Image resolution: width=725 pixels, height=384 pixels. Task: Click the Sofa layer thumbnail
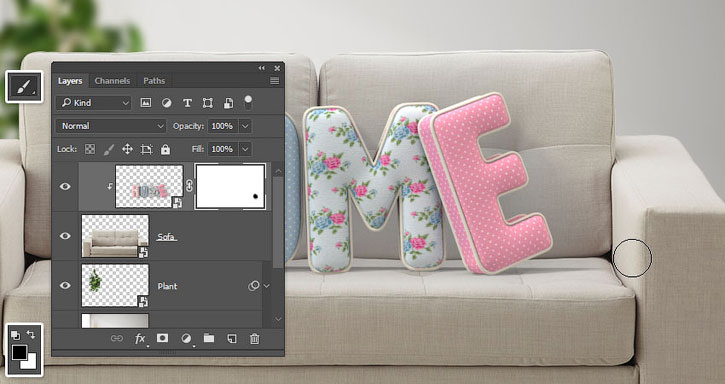(x=115, y=236)
